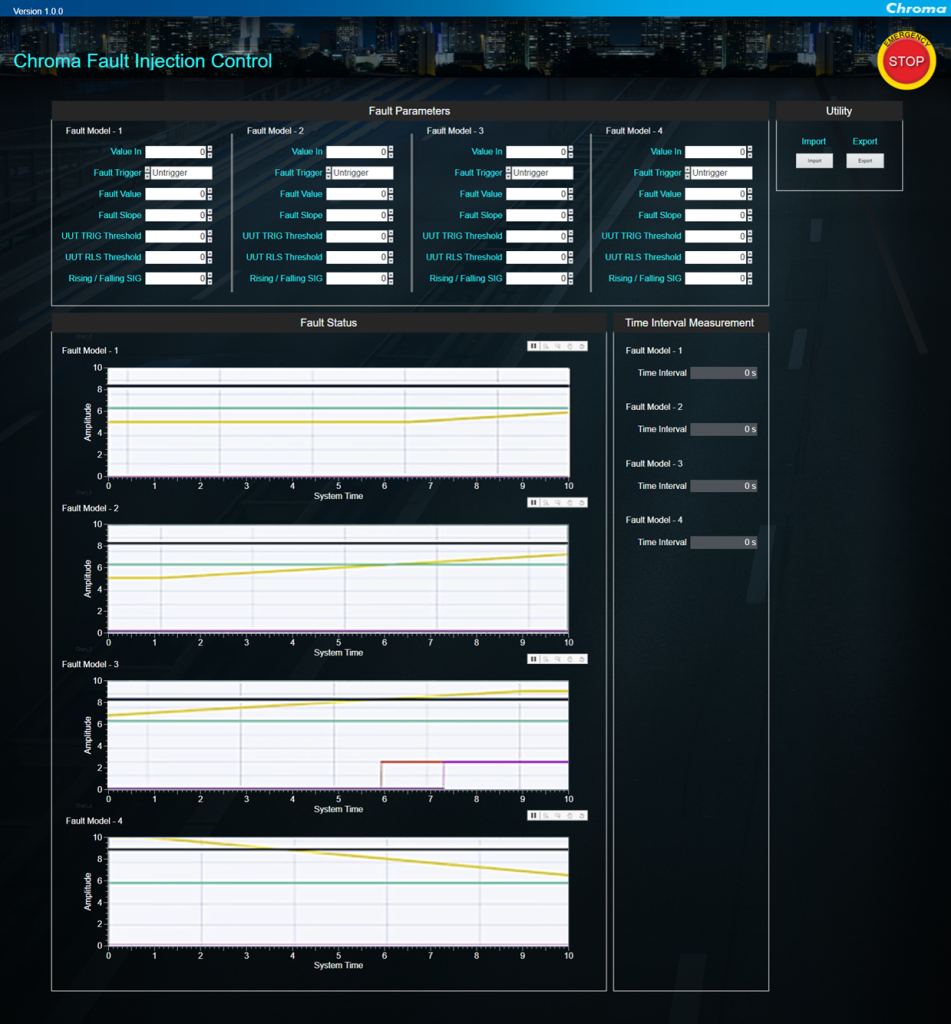Reset the Fault Model 3 chart view

pos(582,659)
